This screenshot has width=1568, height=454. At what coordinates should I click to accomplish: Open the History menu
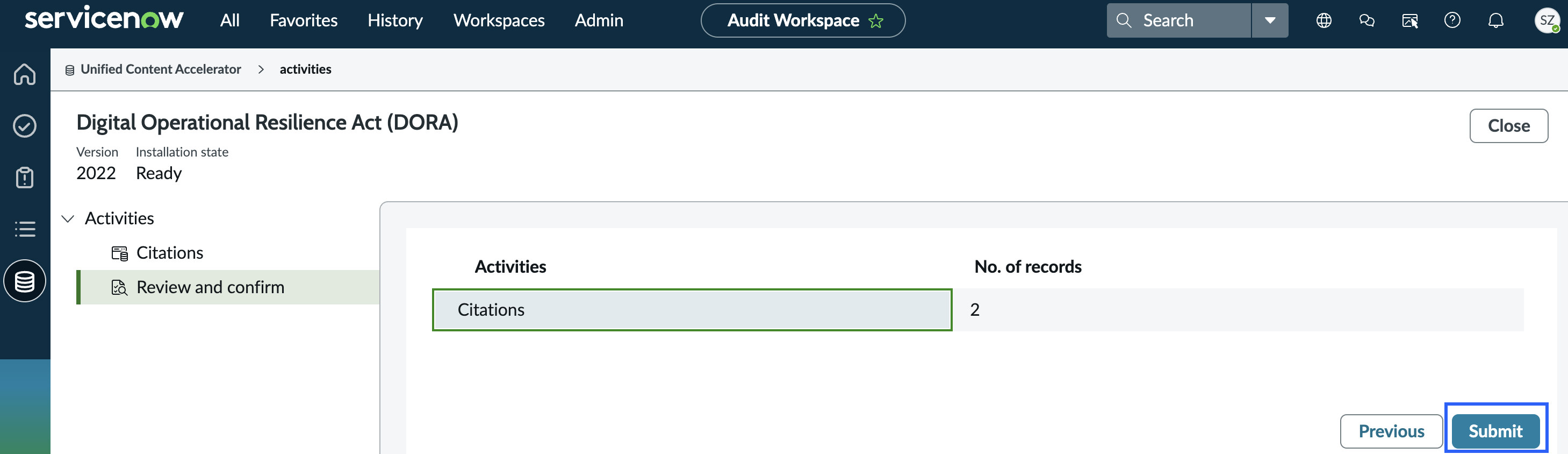click(x=395, y=21)
